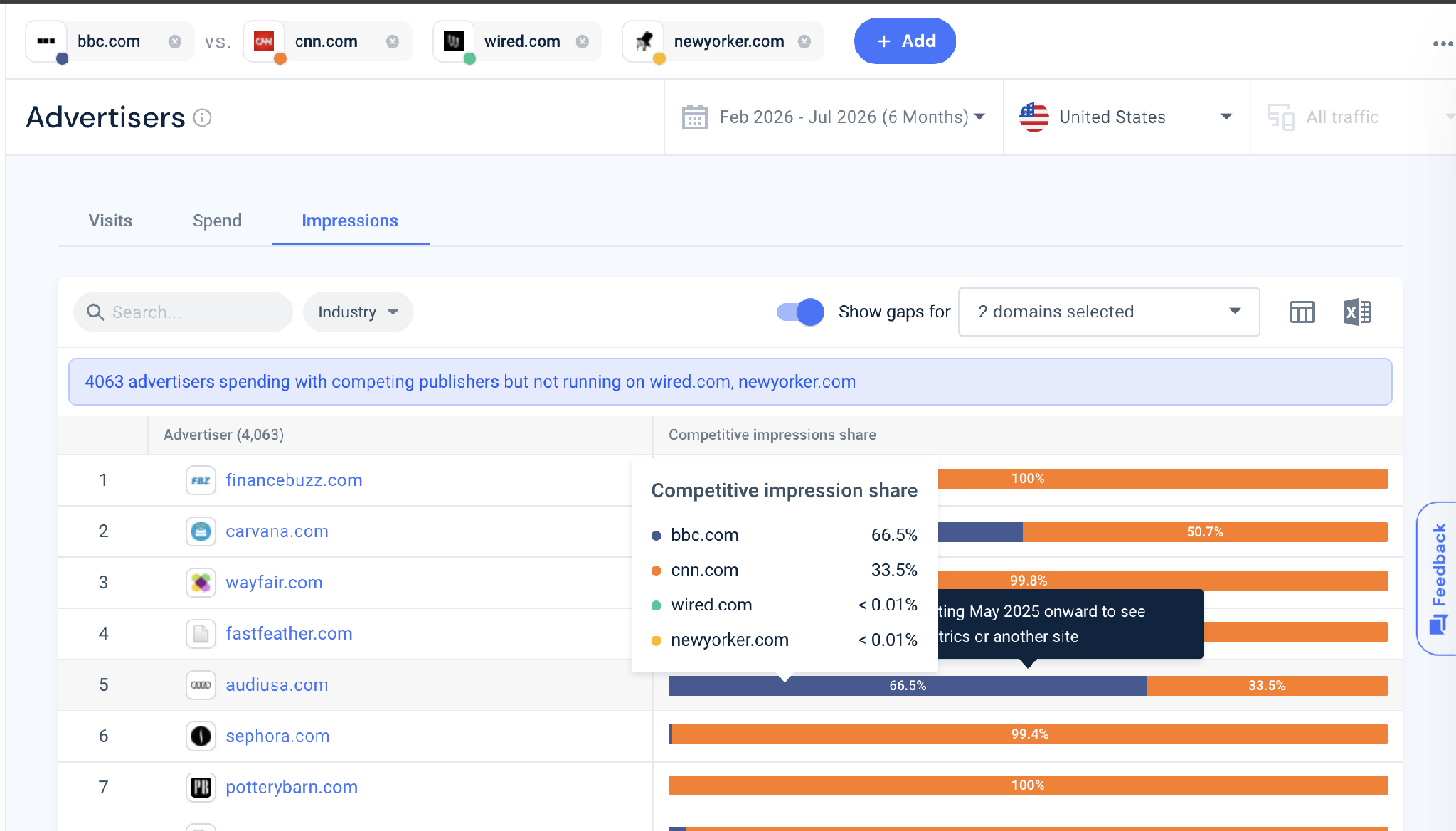Remove bbc.com from comparison
Viewport: 1456px width, 831px height.
point(175,41)
